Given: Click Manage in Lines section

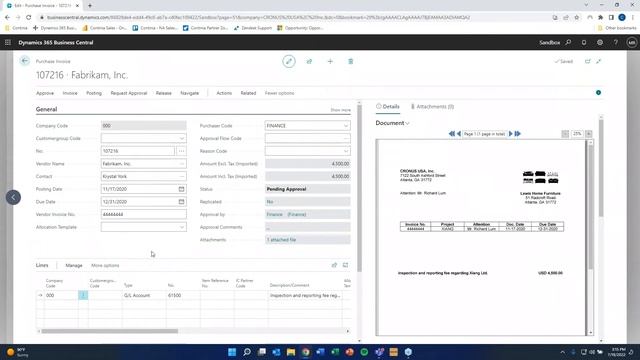Looking at the screenshot, I should (74, 265).
